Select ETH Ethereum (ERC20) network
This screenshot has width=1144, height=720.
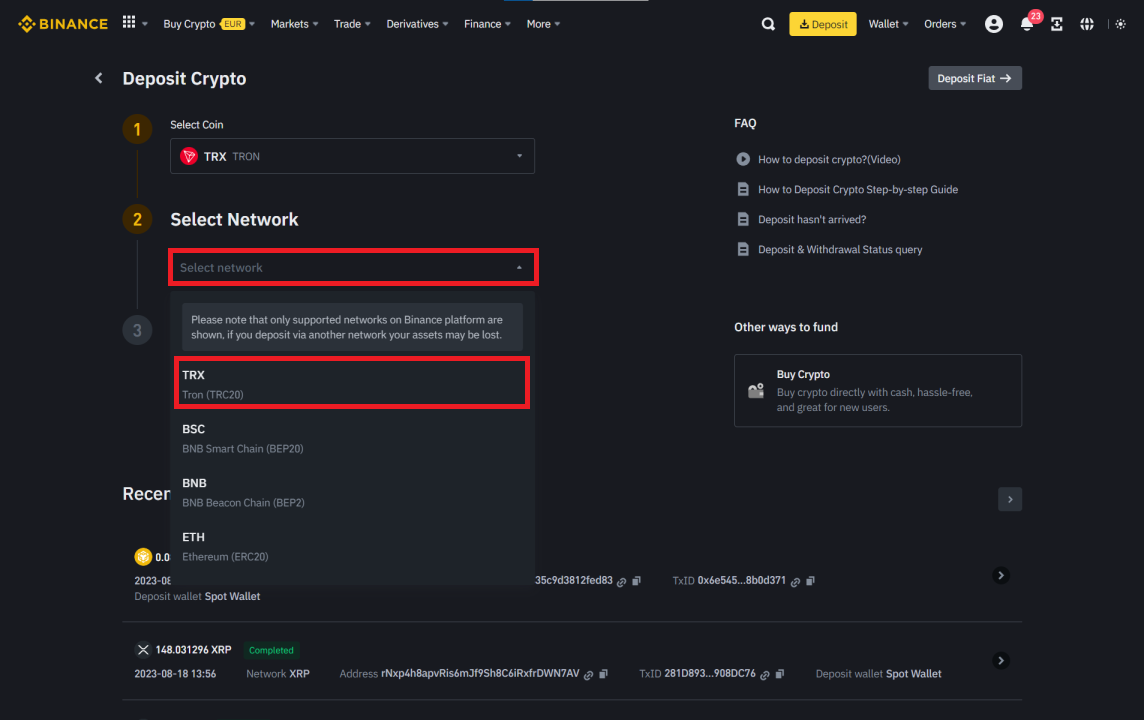pos(352,546)
